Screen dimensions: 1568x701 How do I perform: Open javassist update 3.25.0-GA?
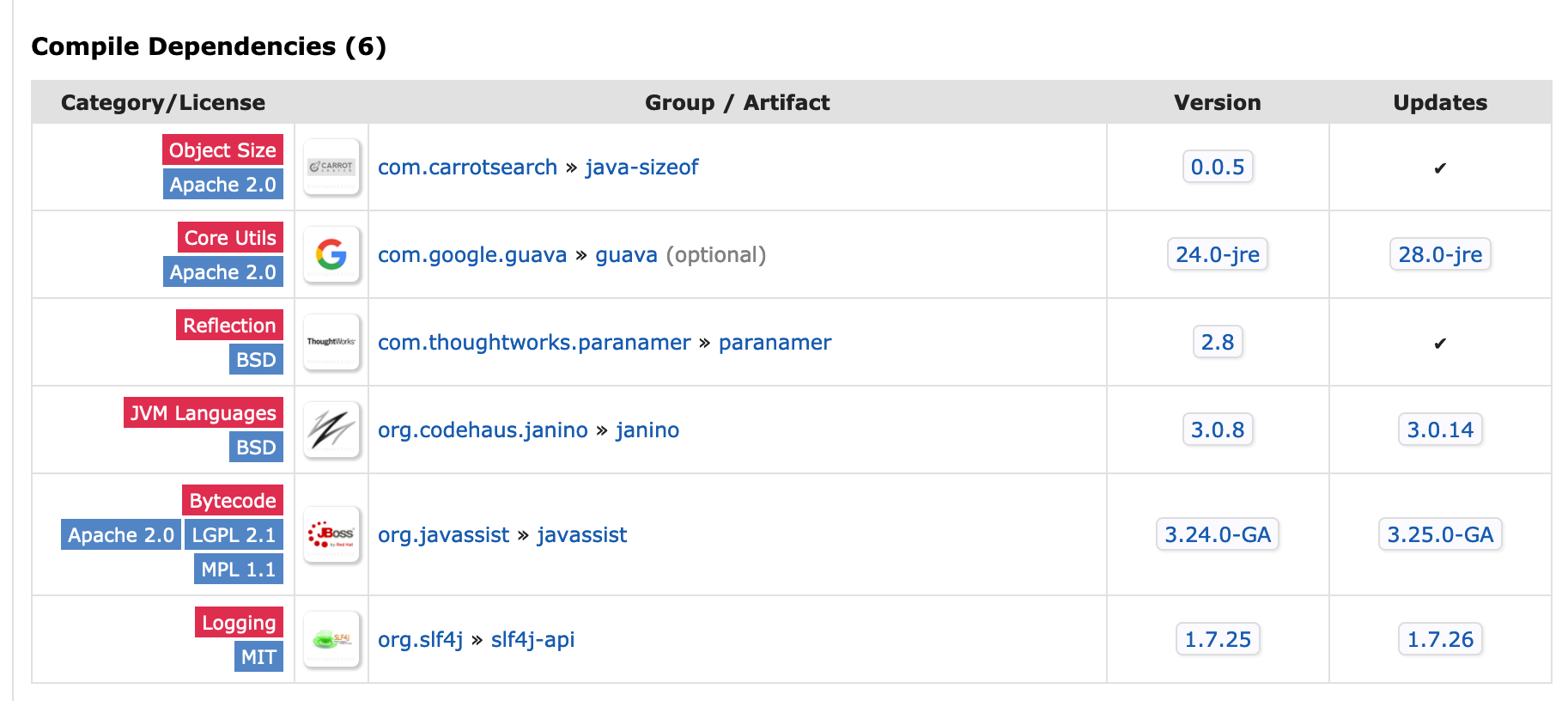1440,534
